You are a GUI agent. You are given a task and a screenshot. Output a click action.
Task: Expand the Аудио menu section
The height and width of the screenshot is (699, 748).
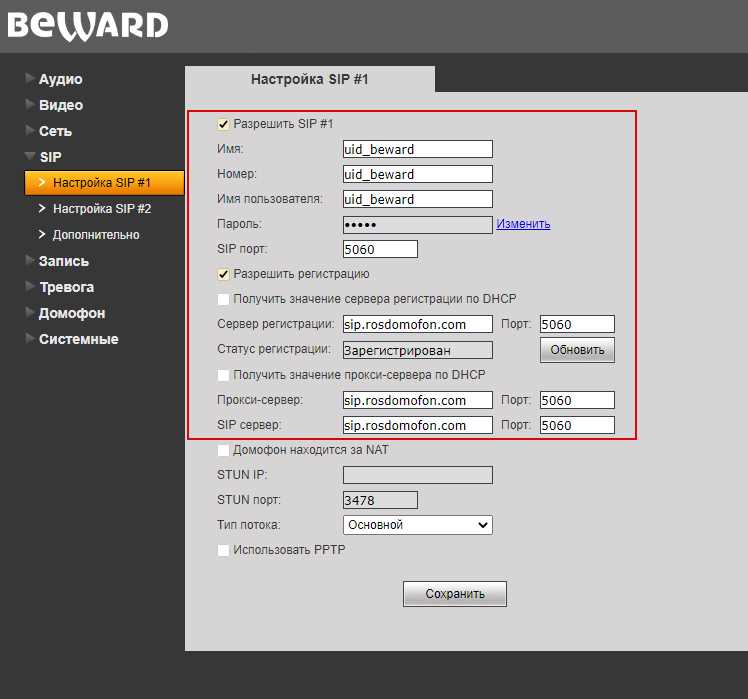click(x=60, y=79)
